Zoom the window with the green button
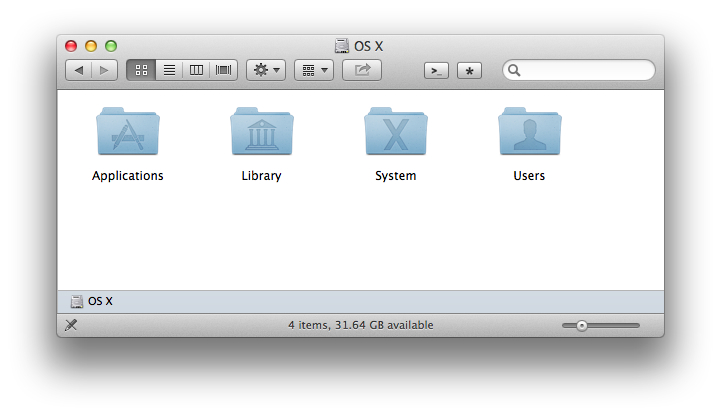The height and width of the screenshot is (416, 721). coord(111,46)
